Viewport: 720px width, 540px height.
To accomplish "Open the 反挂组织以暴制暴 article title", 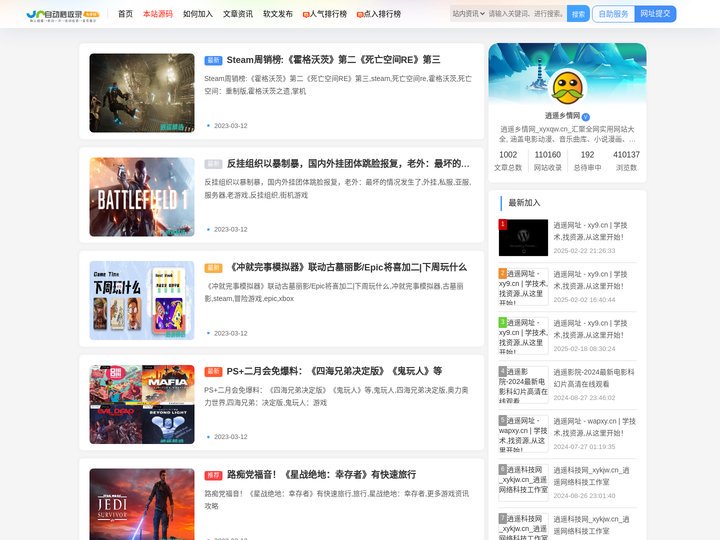I will 348,163.
